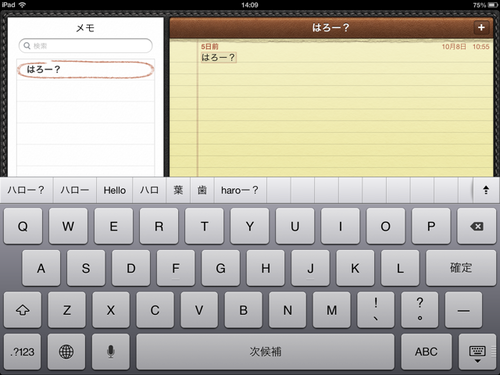Tap the J key

[x=310, y=268]
